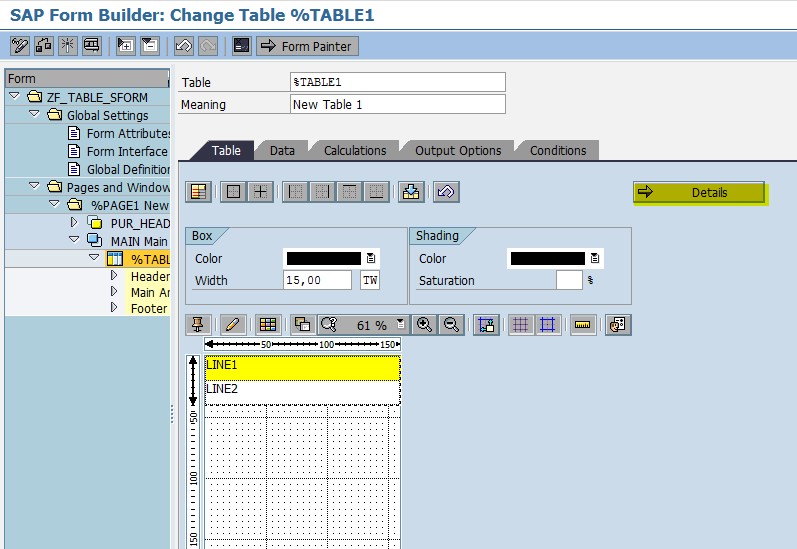Image resolution: width=797 pixels, height=549 pixels.
Task: Click the Table name field %TABLE1
Action: (x=397, y=82)
